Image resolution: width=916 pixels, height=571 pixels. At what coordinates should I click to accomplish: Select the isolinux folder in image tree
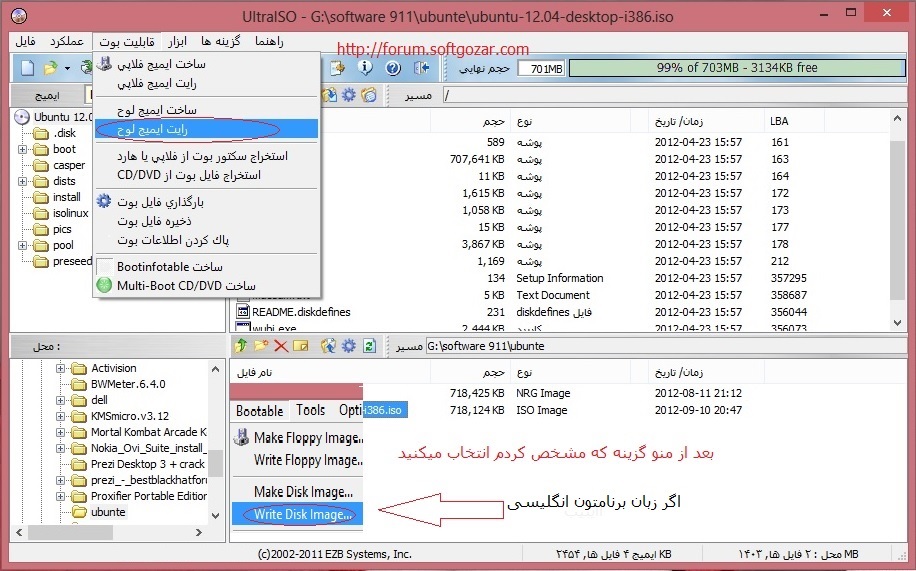tap(71, 213)
